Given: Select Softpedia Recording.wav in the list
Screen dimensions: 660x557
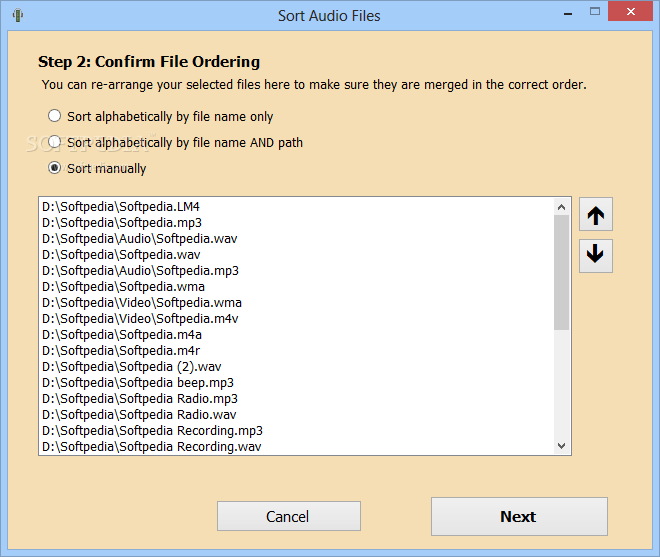Looking at the screenshot, I should coord(297,446).
